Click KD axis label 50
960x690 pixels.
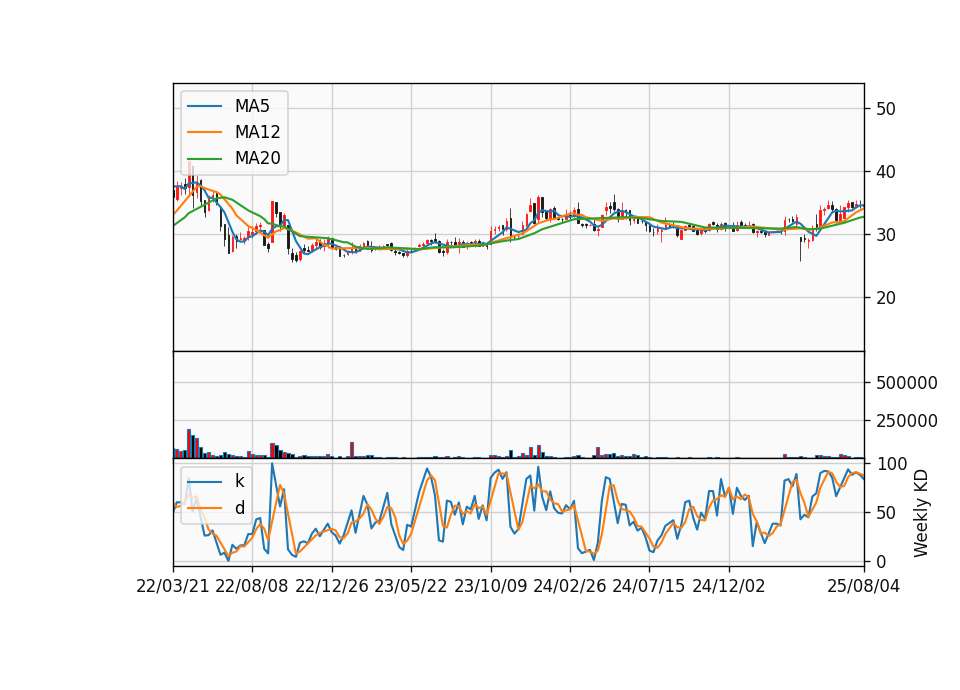click(x=885, y=512)
